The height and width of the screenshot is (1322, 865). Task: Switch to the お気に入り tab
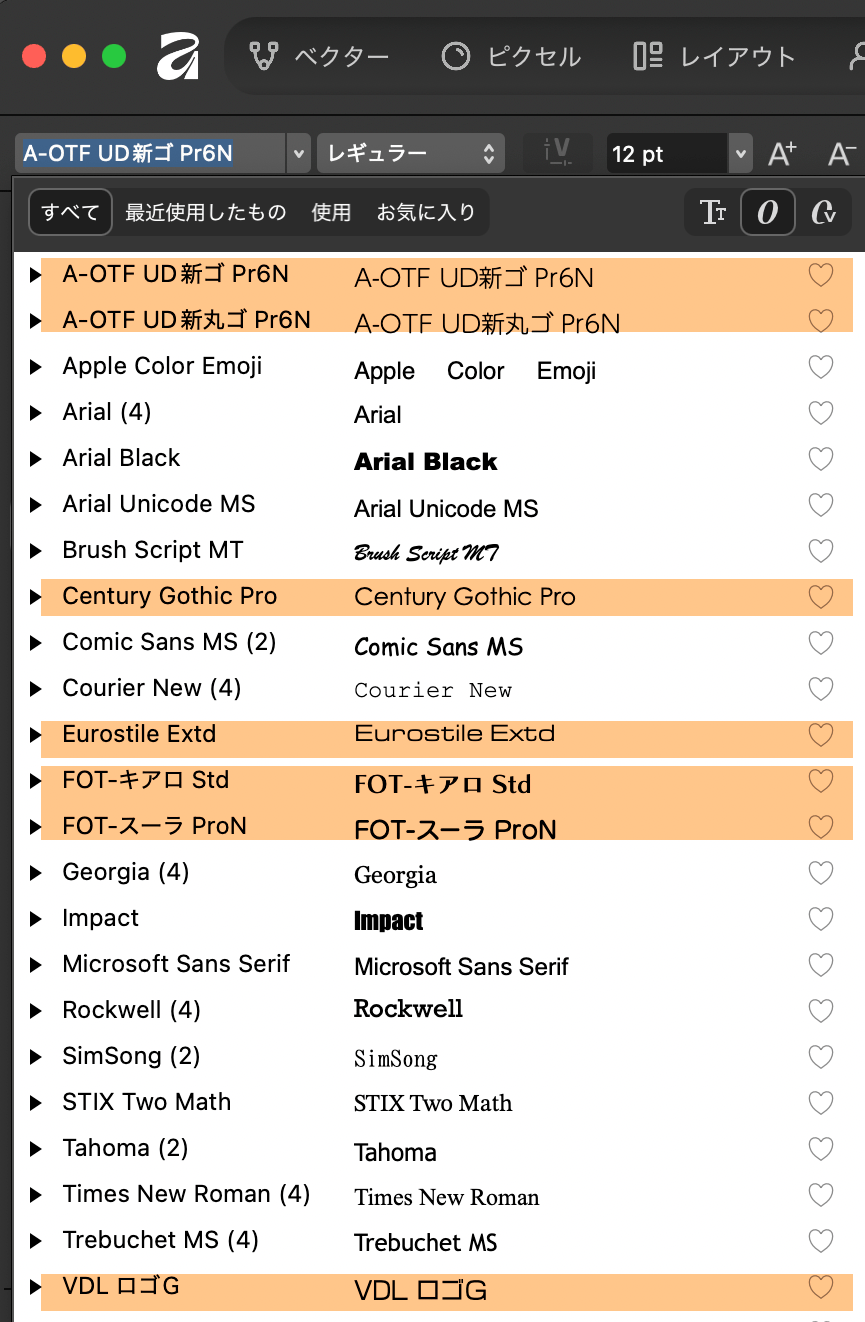pos(426,212)
